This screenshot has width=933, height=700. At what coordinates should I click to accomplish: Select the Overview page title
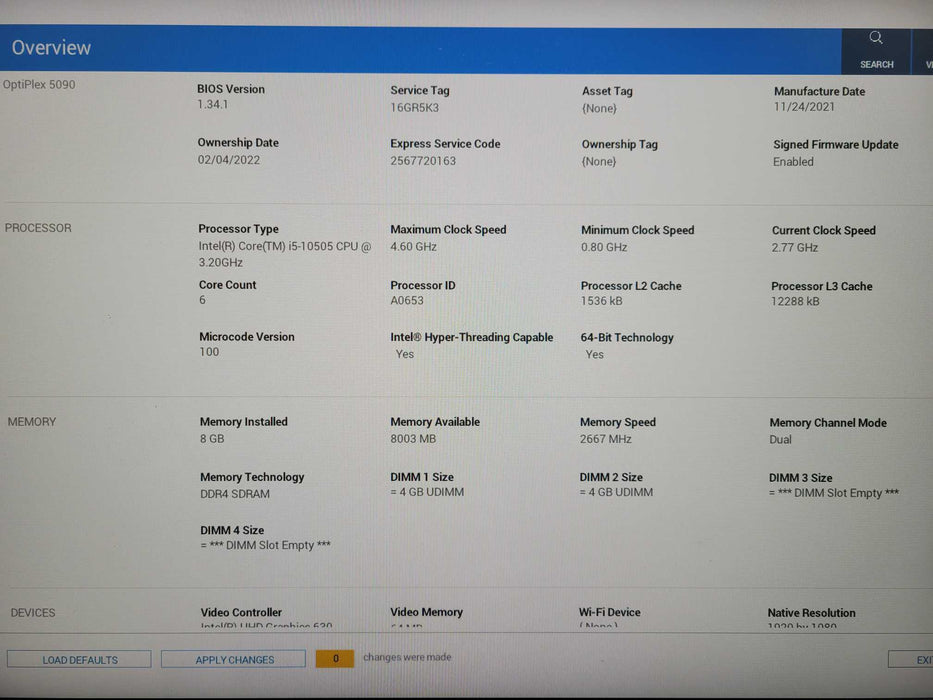click(x=51, y=48)
